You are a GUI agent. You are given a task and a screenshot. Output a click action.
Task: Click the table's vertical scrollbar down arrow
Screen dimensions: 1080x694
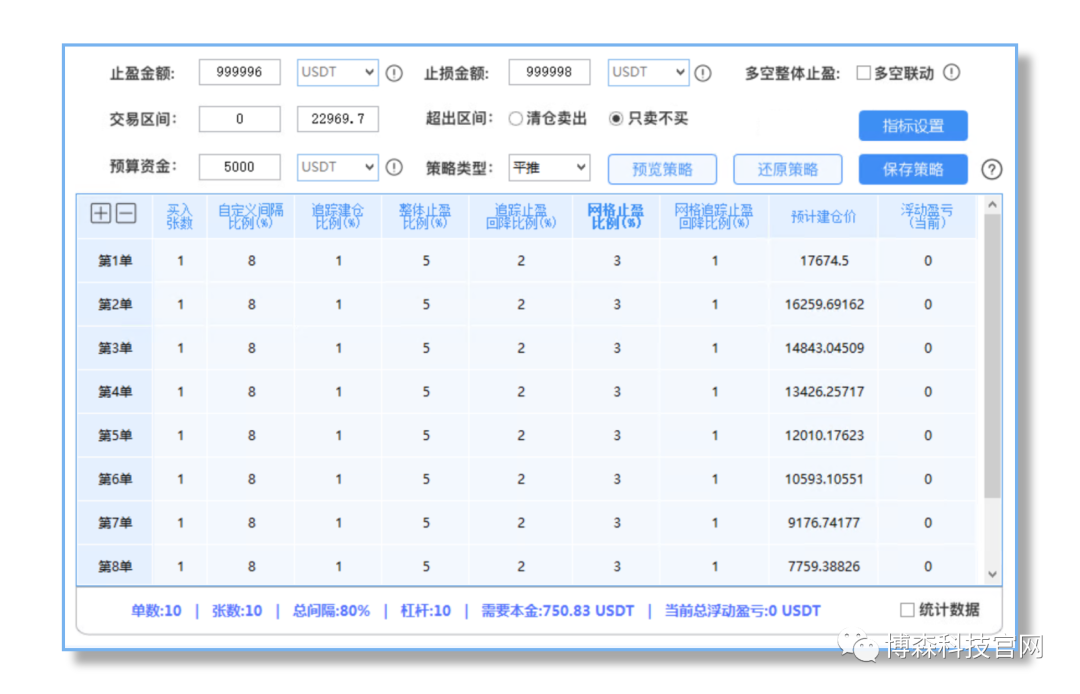tap(992, 575)
